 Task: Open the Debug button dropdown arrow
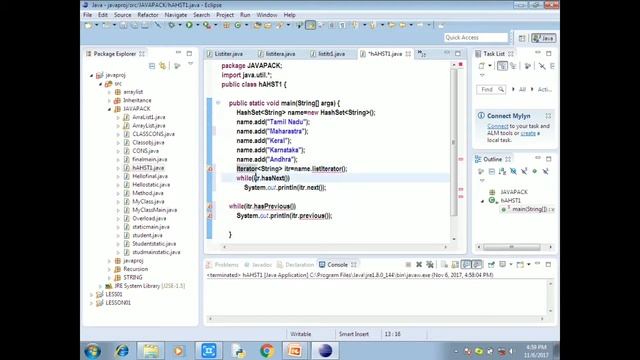(180, 25)
